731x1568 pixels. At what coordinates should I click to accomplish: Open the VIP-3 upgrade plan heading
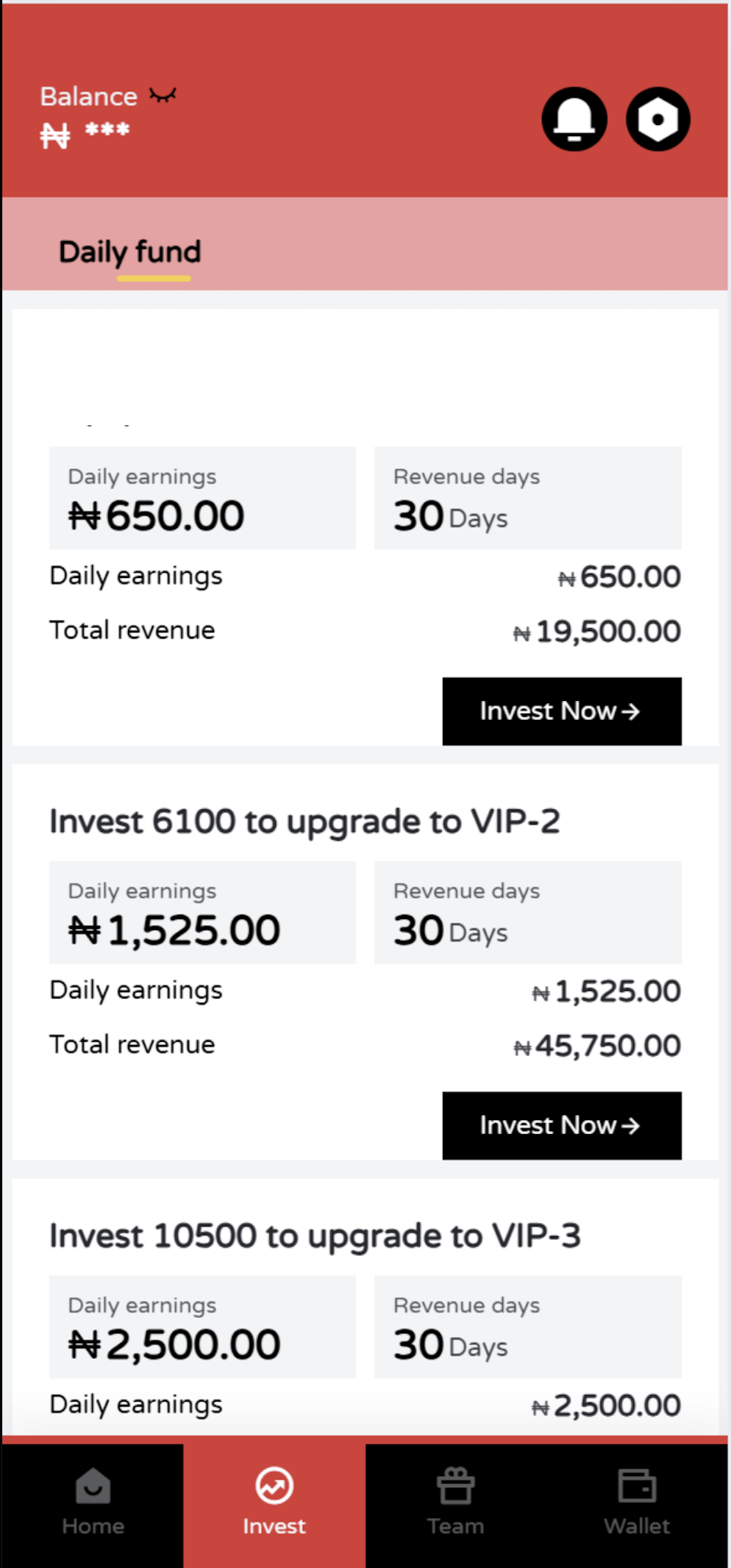tap(315, 1236)
